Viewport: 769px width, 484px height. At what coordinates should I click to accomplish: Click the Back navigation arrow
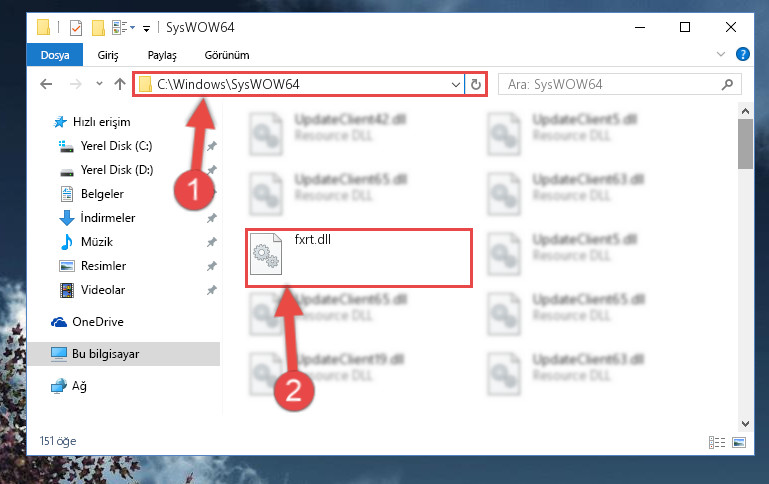click(x=46, y=84)
